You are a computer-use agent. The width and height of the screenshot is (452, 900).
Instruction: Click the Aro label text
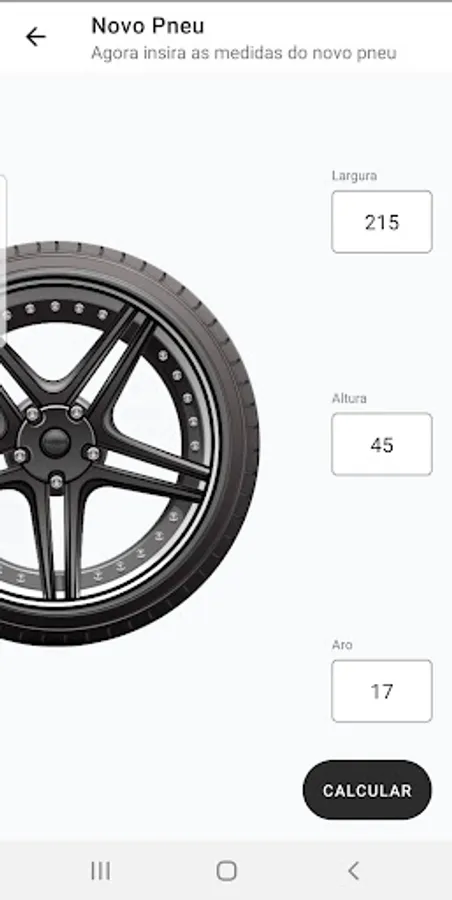[x=342, y=645]
